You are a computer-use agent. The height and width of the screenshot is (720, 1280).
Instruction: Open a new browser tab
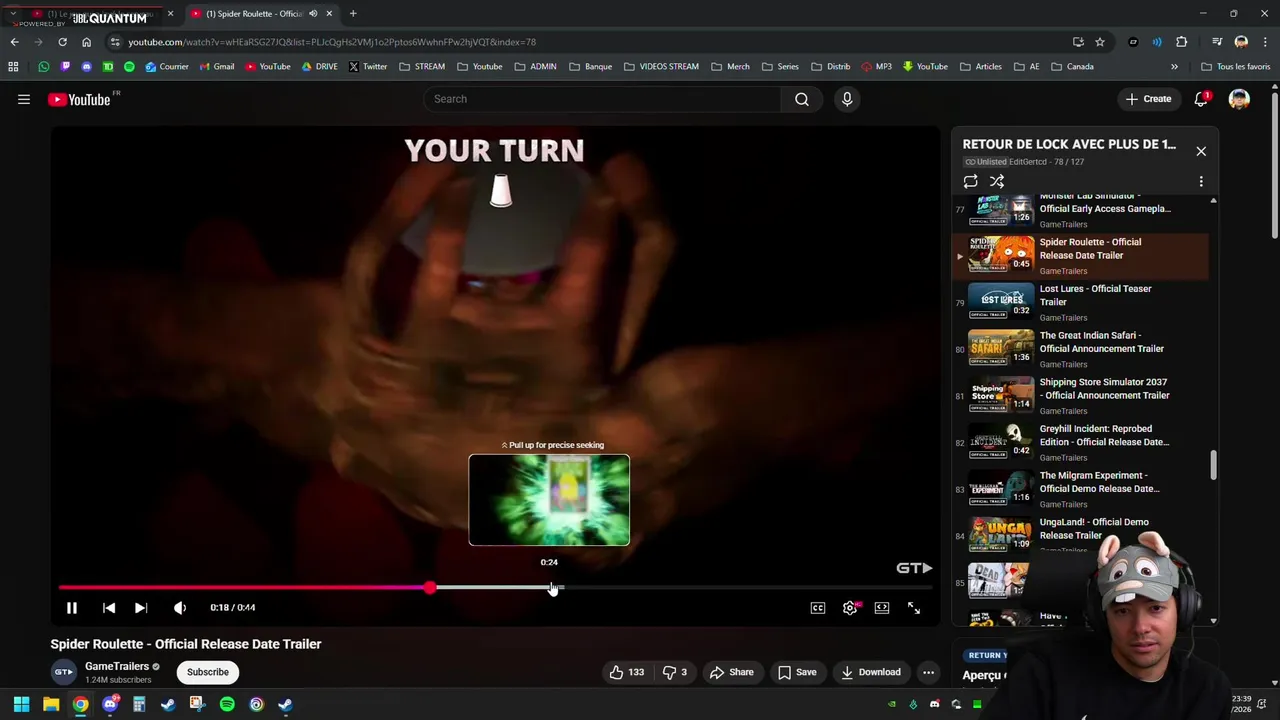(353, 14)
